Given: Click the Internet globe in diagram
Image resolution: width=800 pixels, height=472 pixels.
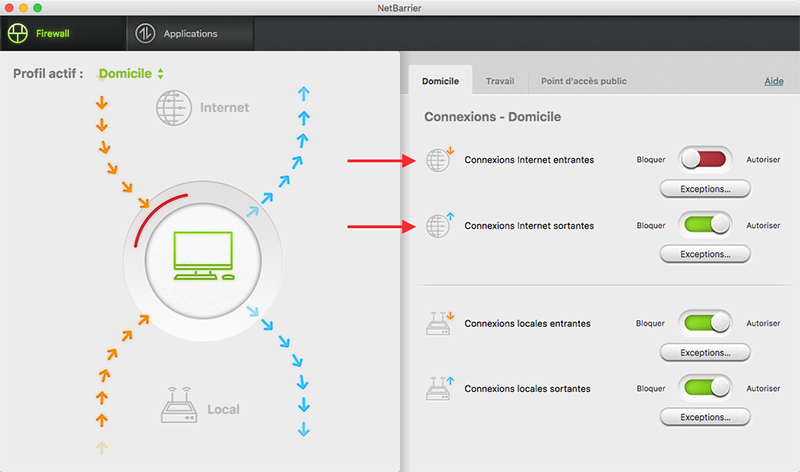Looking at the screenshot, I should pos(174,108).
